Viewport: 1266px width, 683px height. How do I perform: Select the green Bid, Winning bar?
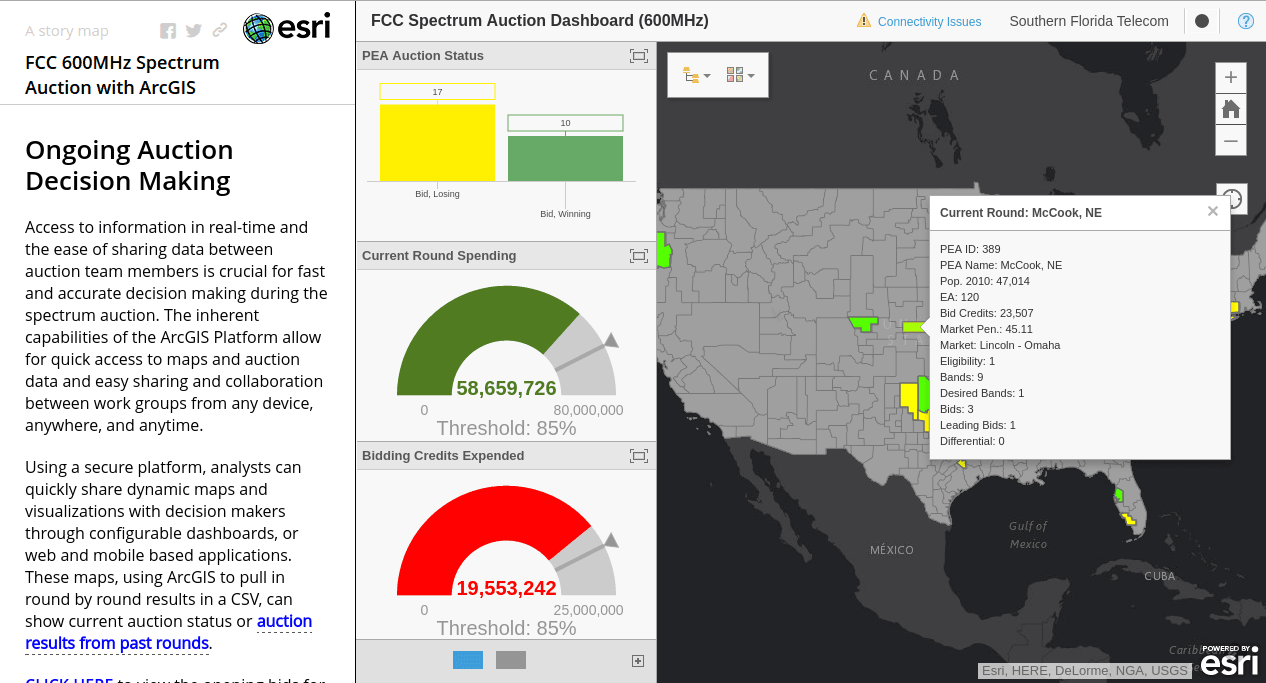point(565,159)
